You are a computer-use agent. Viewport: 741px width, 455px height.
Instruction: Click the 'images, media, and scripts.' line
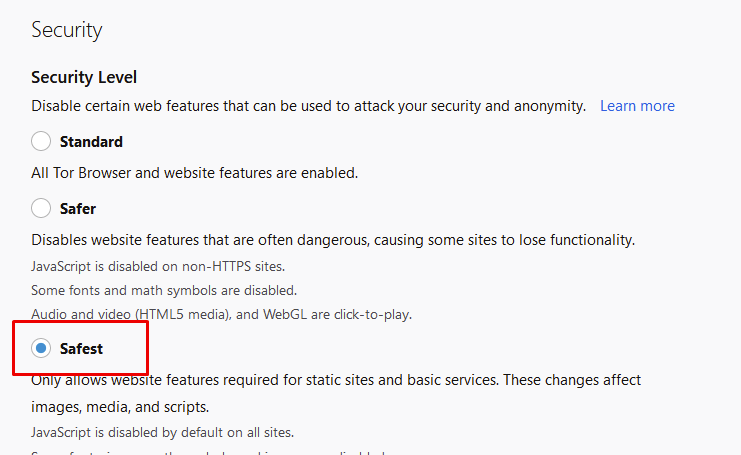pos(120,407)
